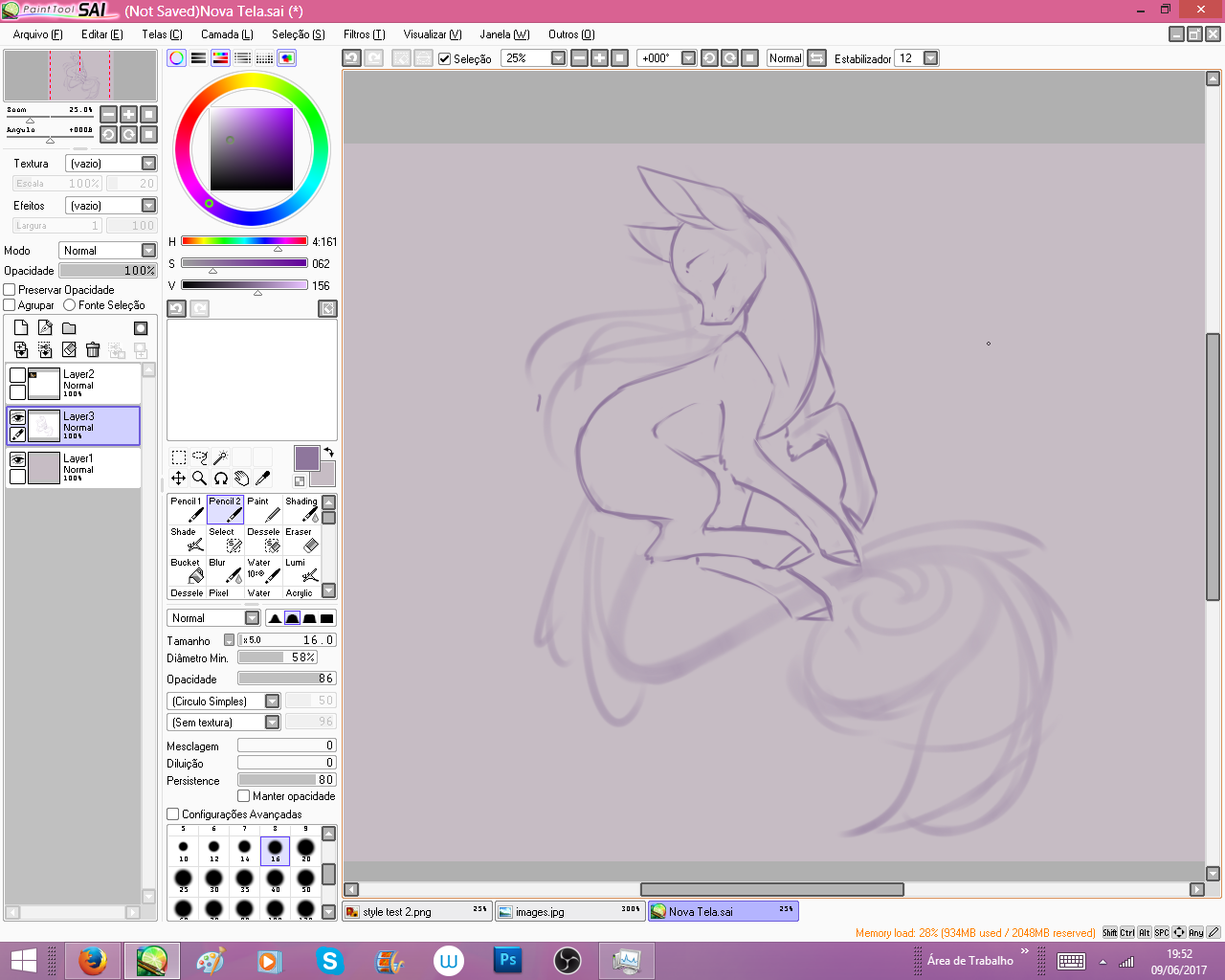Create a new linework layer
The image size is (1225, 980).
pos(45,328)
